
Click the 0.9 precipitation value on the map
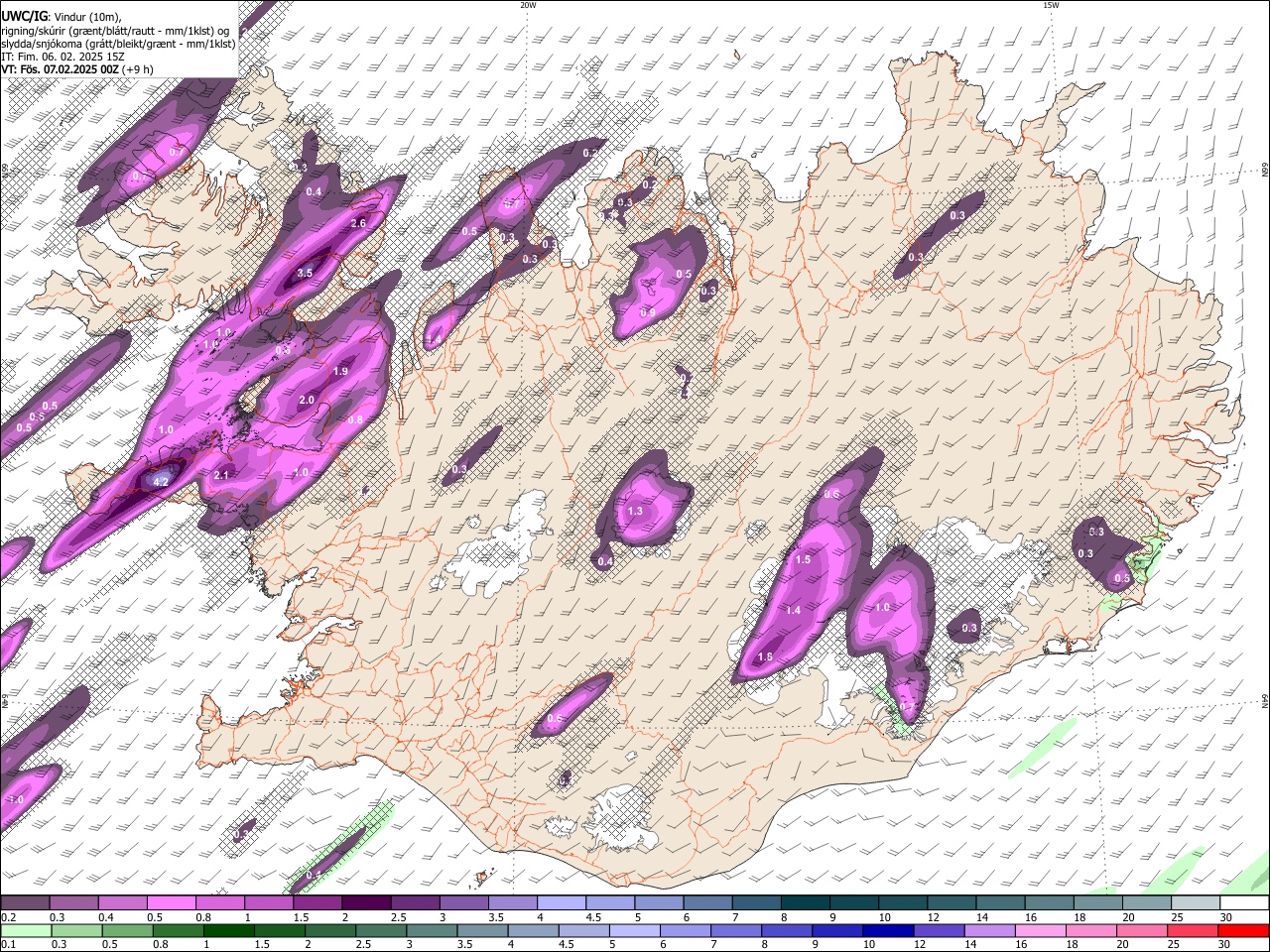pyautogui.click(x=648, y=312)
